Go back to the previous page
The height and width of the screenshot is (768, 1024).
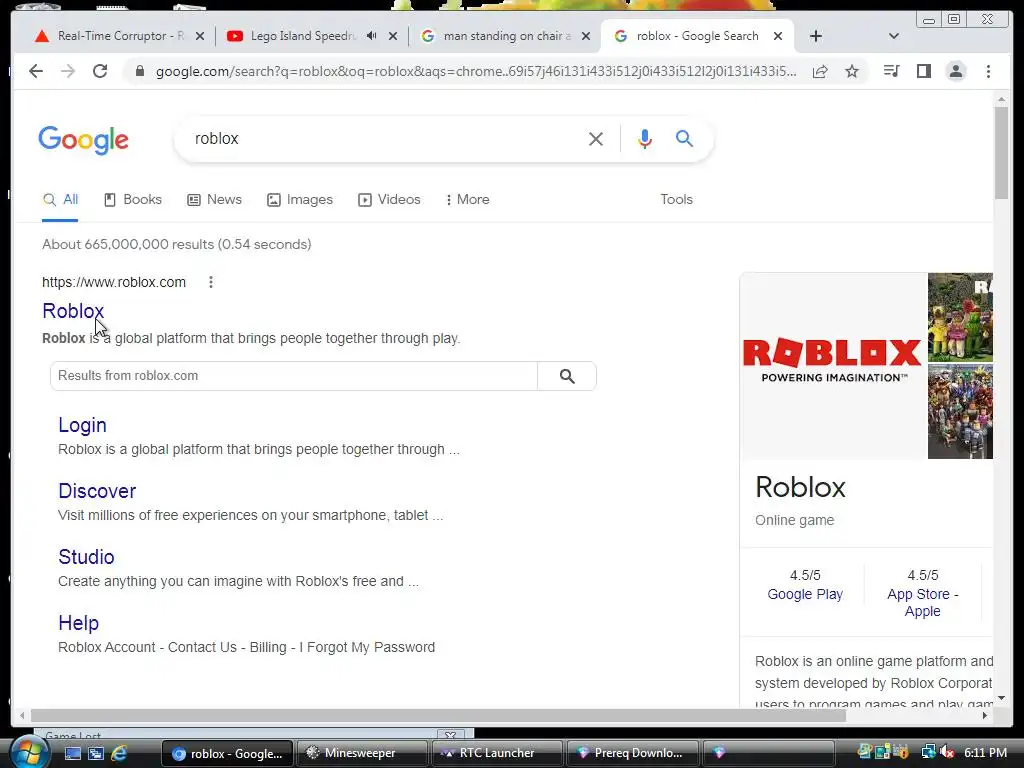[36, 71]
